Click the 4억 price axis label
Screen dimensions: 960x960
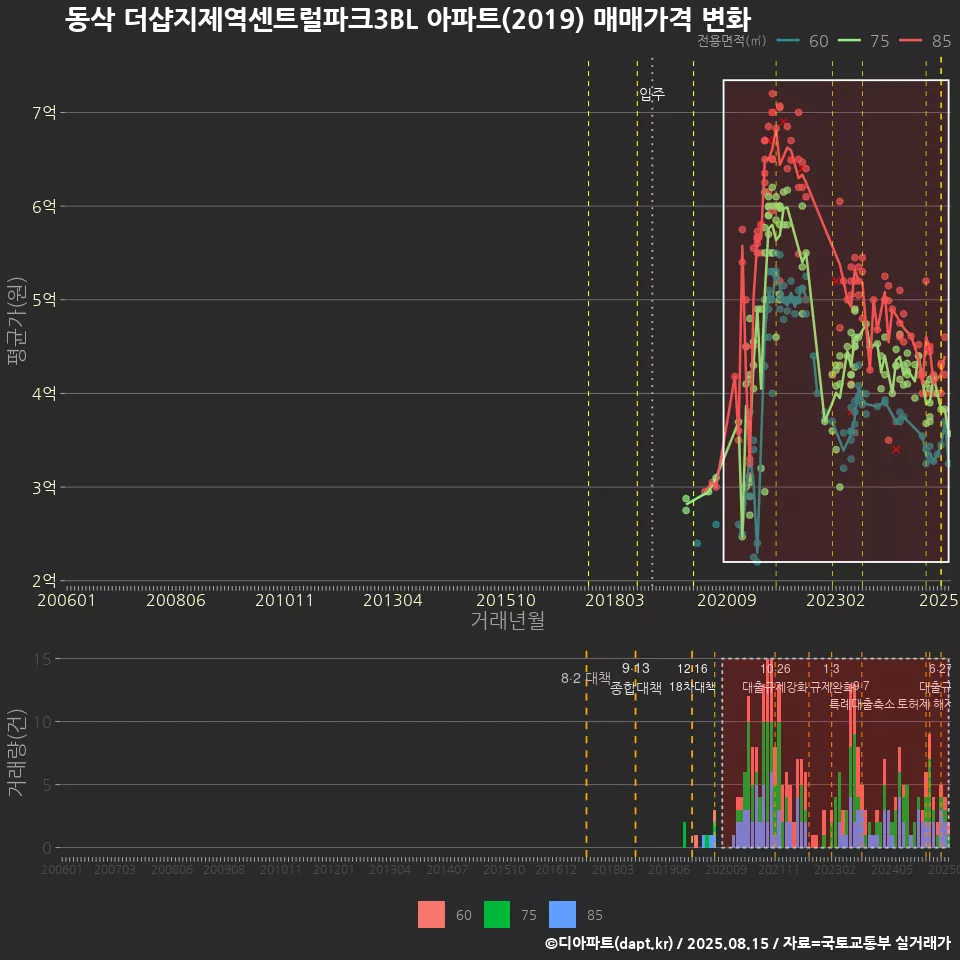(x=44, y=394)
